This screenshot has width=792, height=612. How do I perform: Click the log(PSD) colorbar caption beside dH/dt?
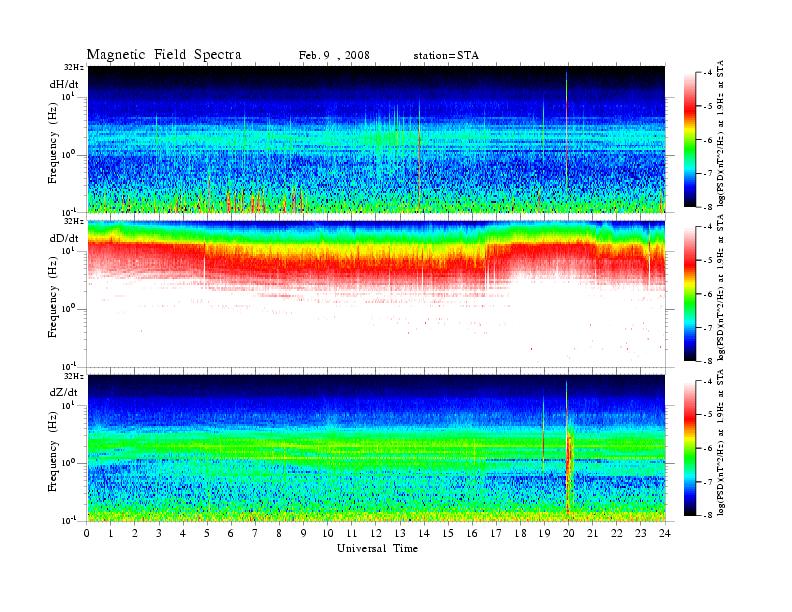720,132
